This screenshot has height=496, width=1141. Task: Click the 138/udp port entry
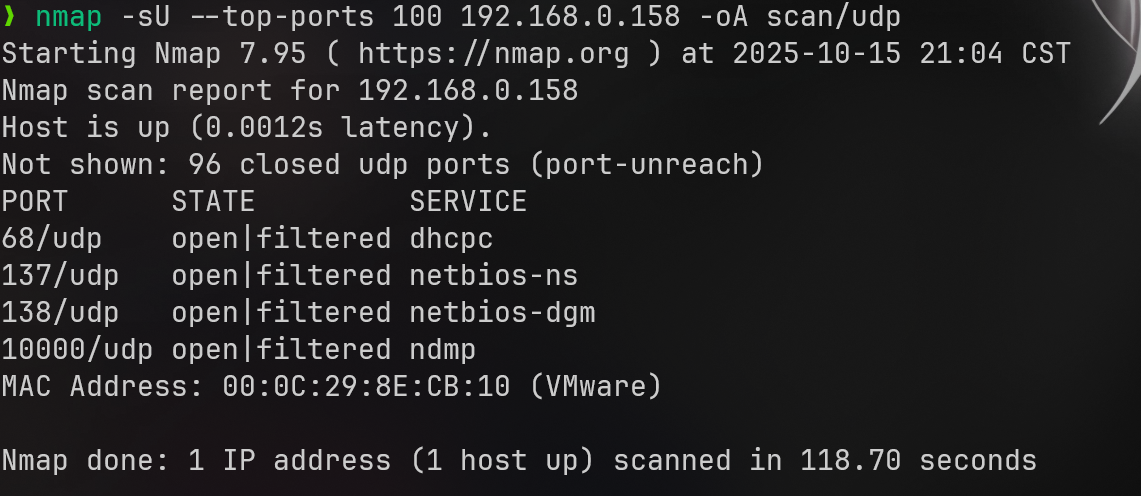pos(60,312)
